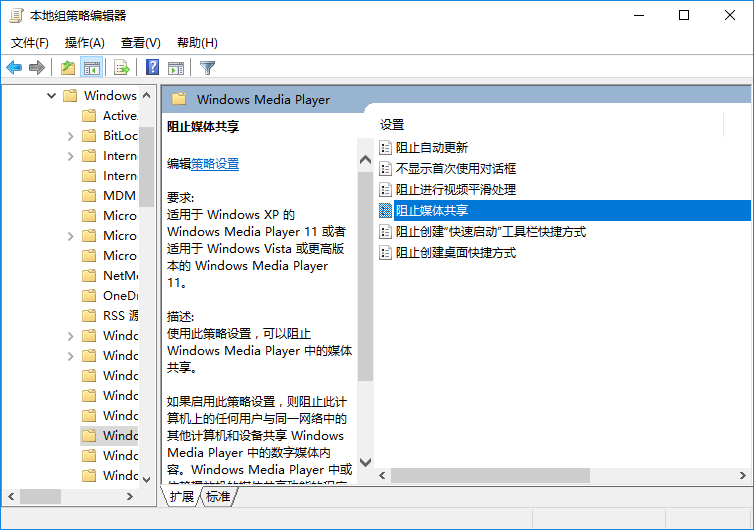Collapse the Windows components tree node

coord(51,96)
